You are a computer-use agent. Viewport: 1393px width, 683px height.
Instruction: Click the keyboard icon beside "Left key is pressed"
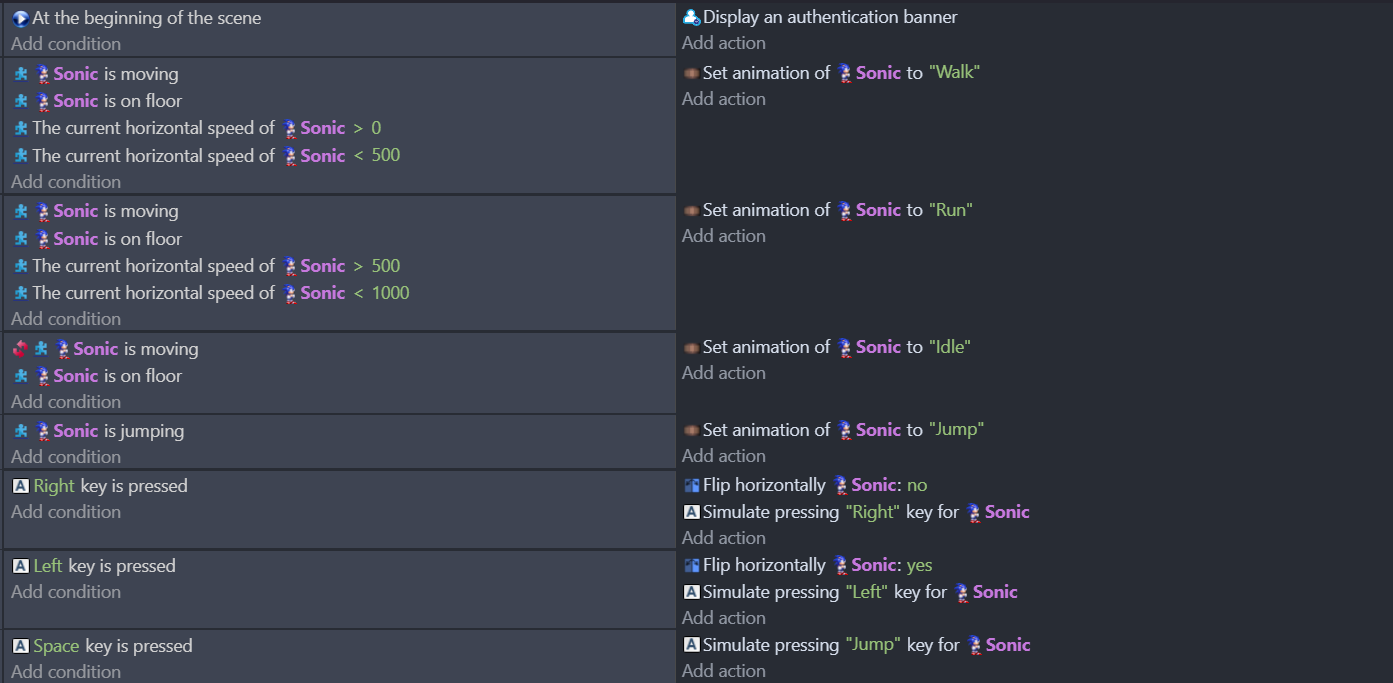[x=20, y=566]
